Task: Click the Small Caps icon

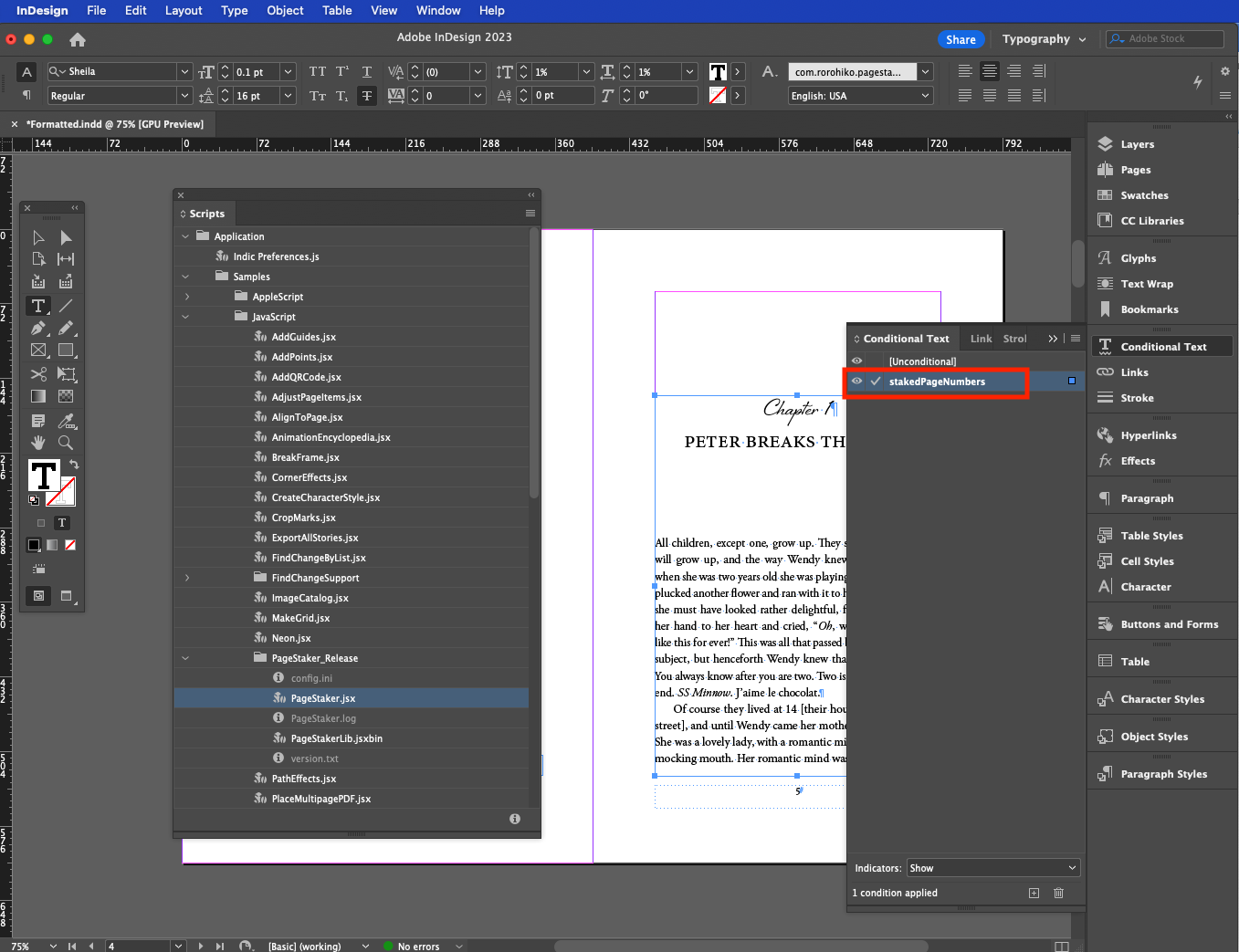Action: coord(317,95)
